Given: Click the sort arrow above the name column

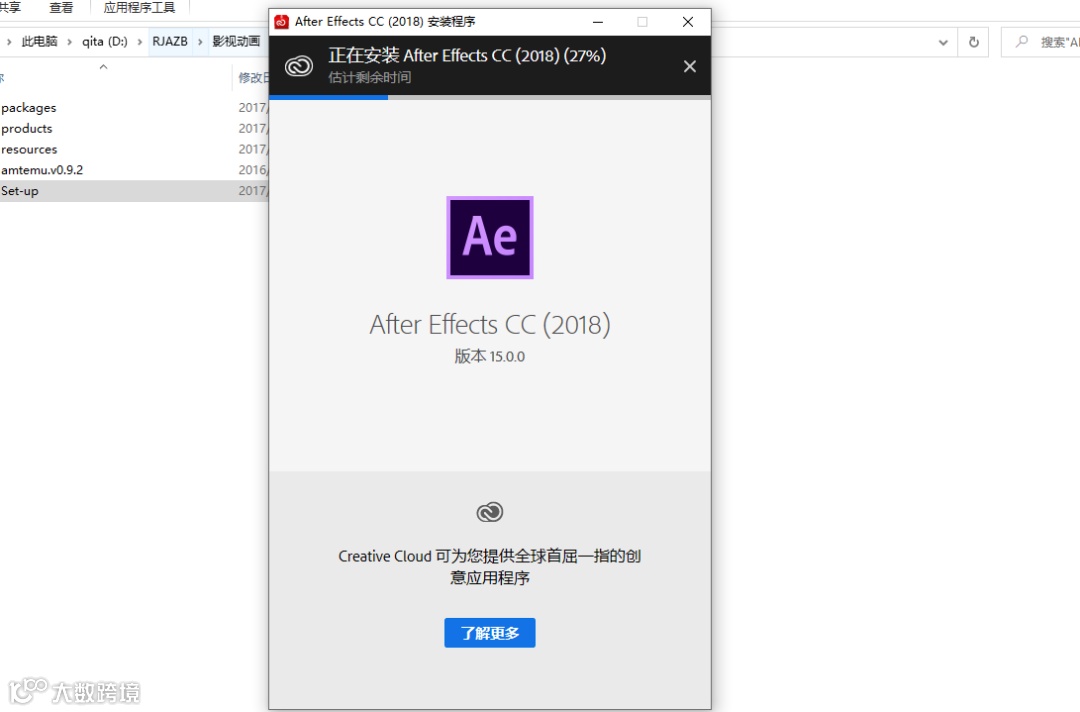Looking at the screenshot, I should [103, 67].
